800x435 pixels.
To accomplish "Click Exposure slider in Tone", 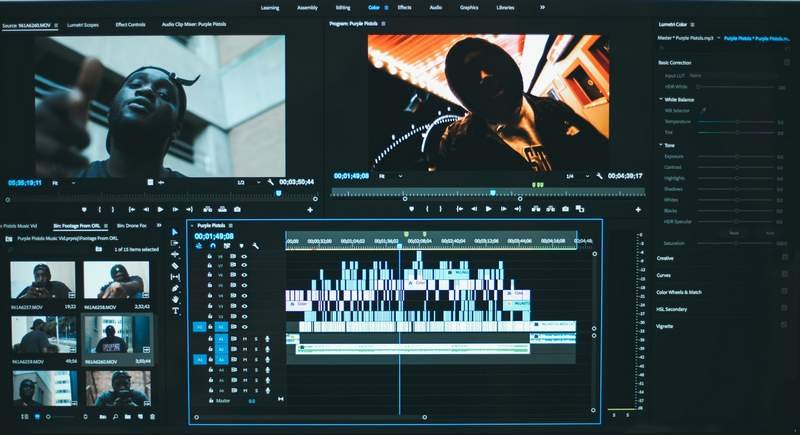I will click(736, 157).
